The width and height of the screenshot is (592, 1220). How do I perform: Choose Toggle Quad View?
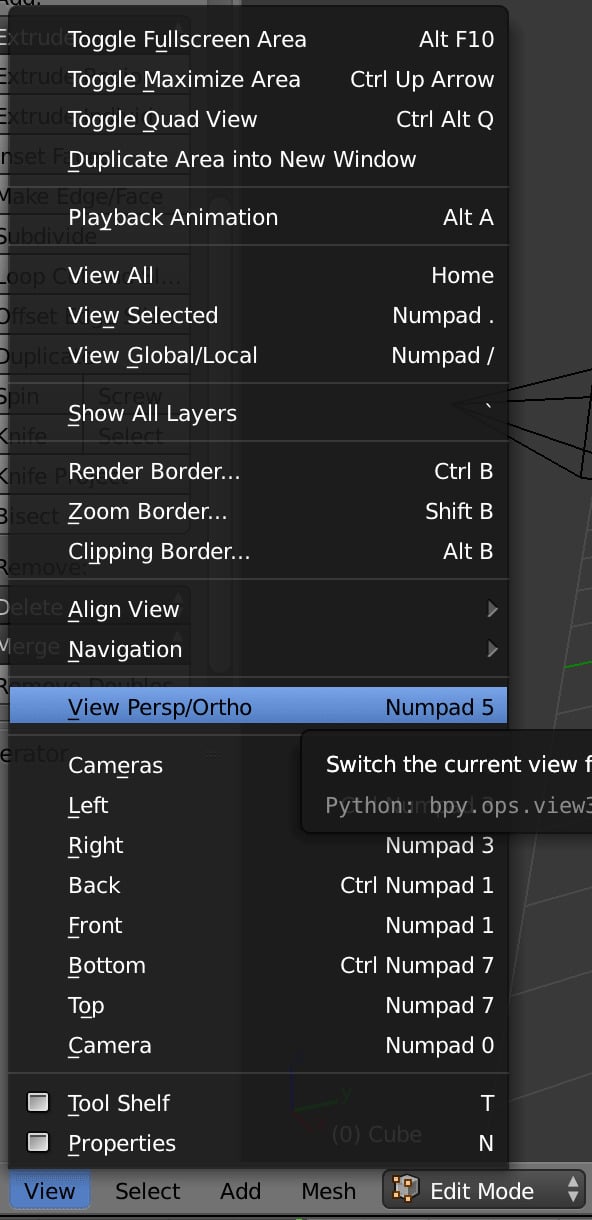point(259,119)
